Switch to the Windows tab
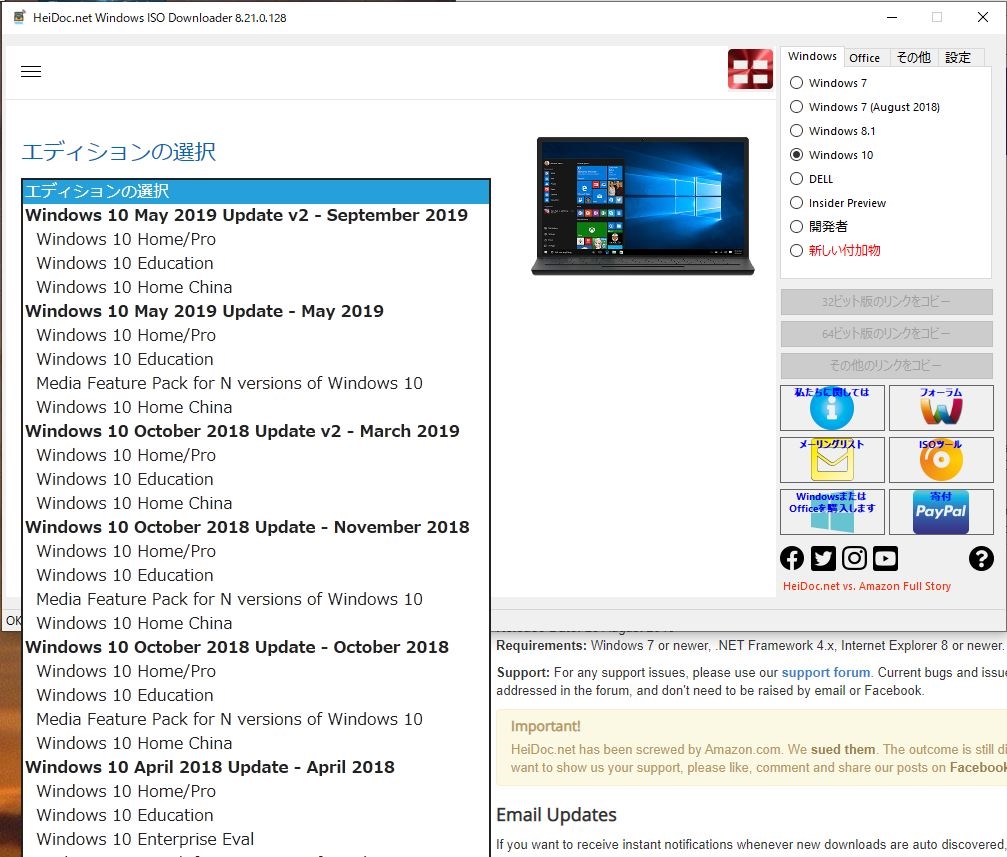 point(812,57)
